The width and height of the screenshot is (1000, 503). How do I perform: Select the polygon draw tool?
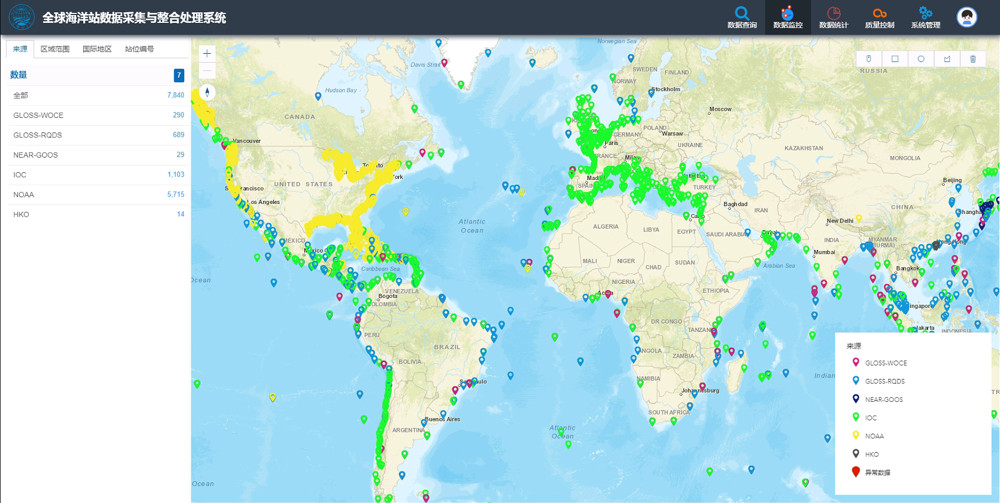click(947, 59)
